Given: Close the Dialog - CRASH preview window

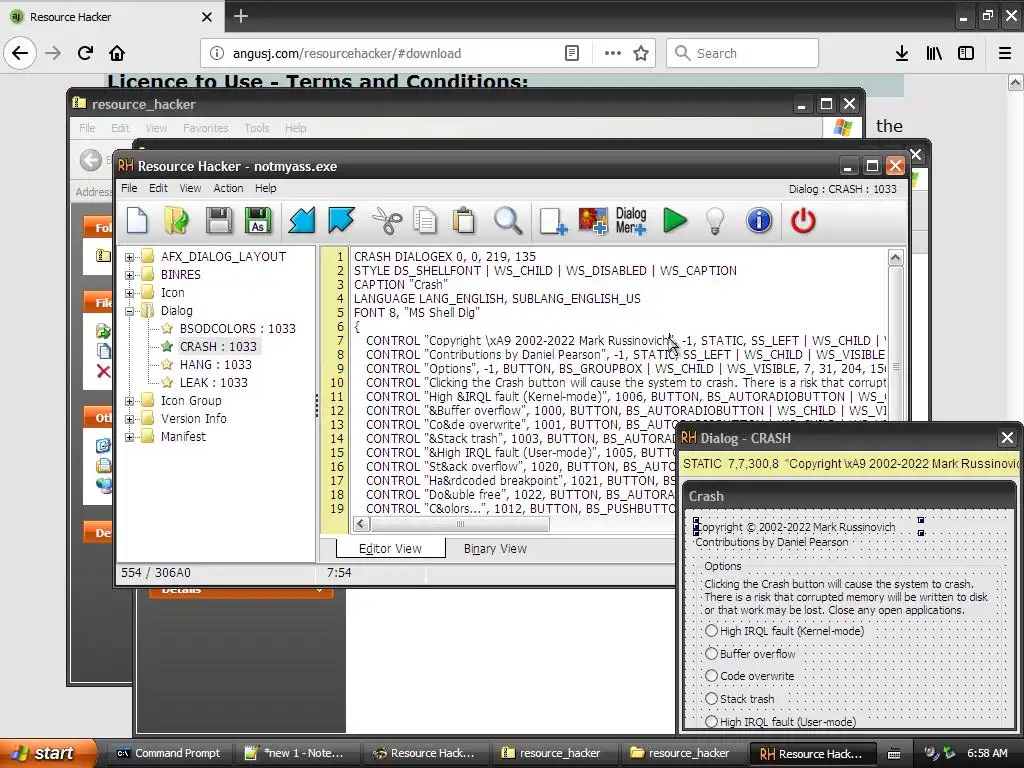Looking at the screenshot, I should [1007, 438].
